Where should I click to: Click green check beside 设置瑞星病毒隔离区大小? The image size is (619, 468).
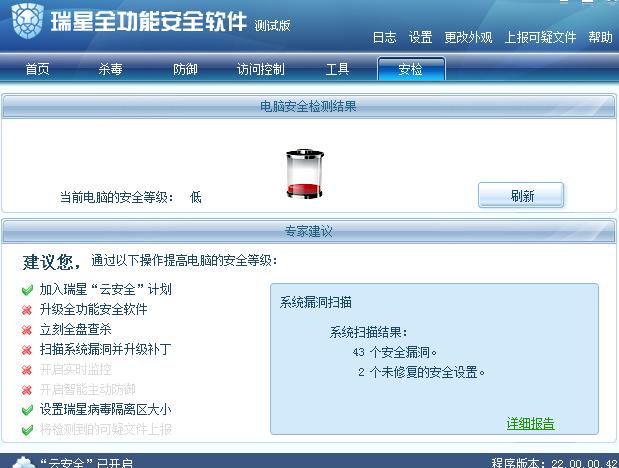point(27,410)
